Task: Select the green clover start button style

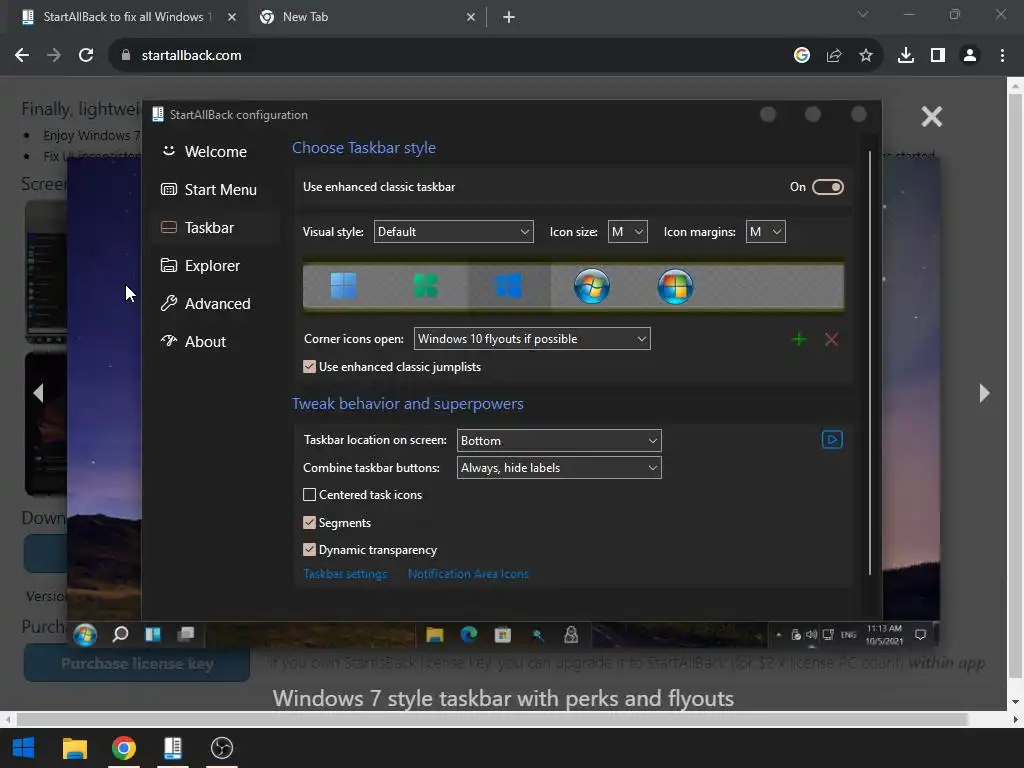Action: coord(426,286)
